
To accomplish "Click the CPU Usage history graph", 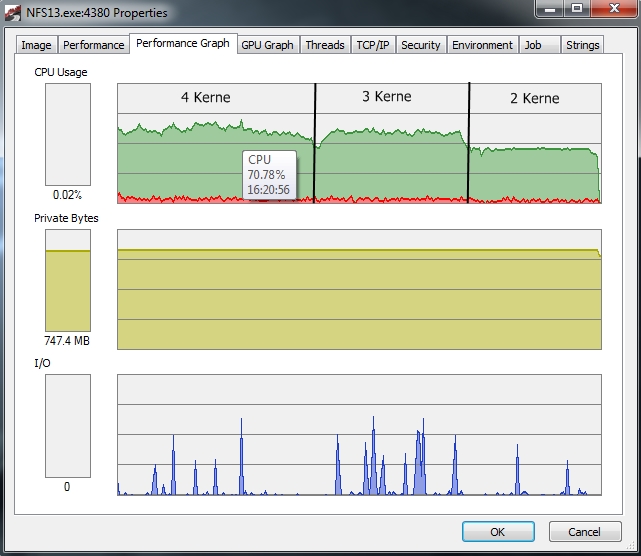I will (359, 143).
